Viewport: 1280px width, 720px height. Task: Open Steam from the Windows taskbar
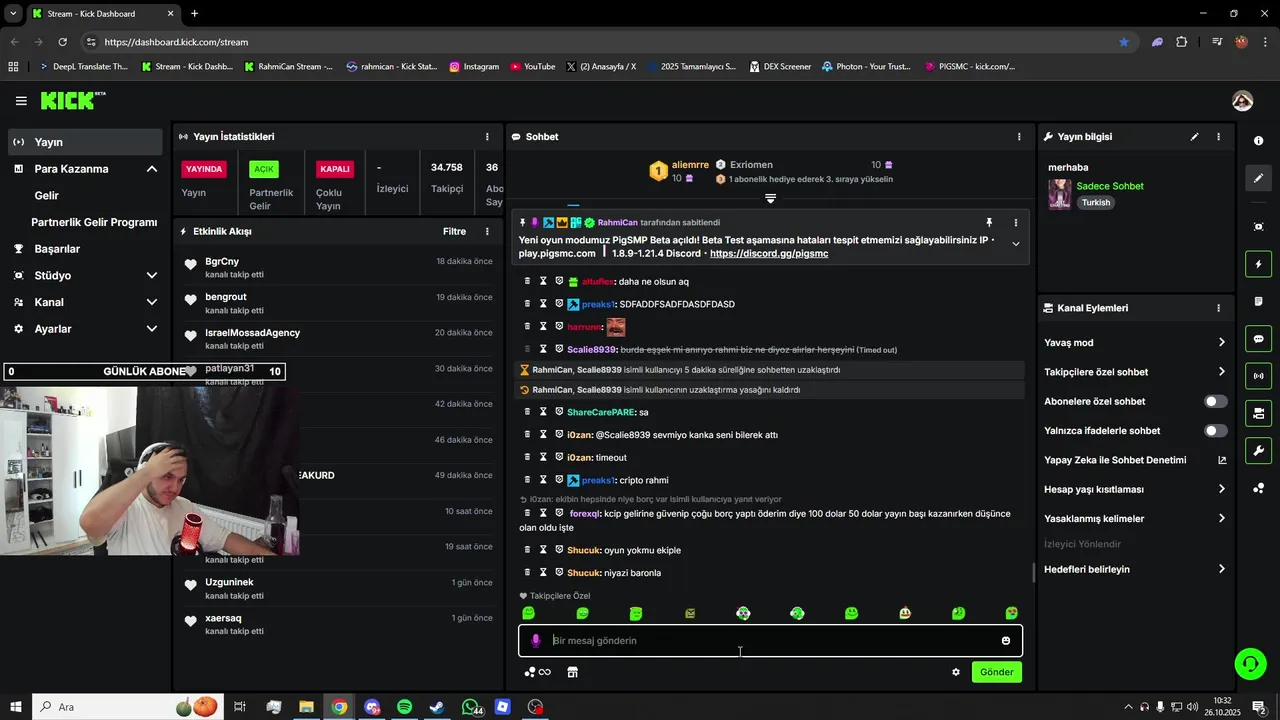pos(437,707)
